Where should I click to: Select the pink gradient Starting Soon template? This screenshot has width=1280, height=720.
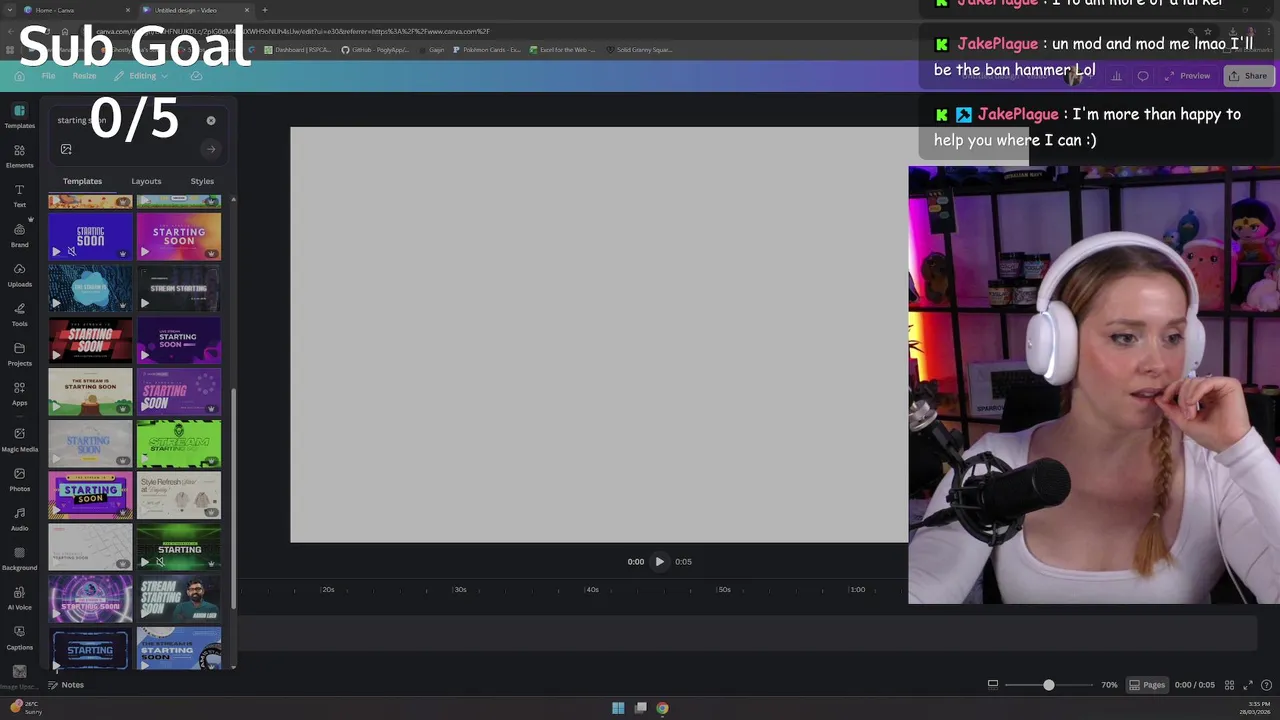point(179,237)
